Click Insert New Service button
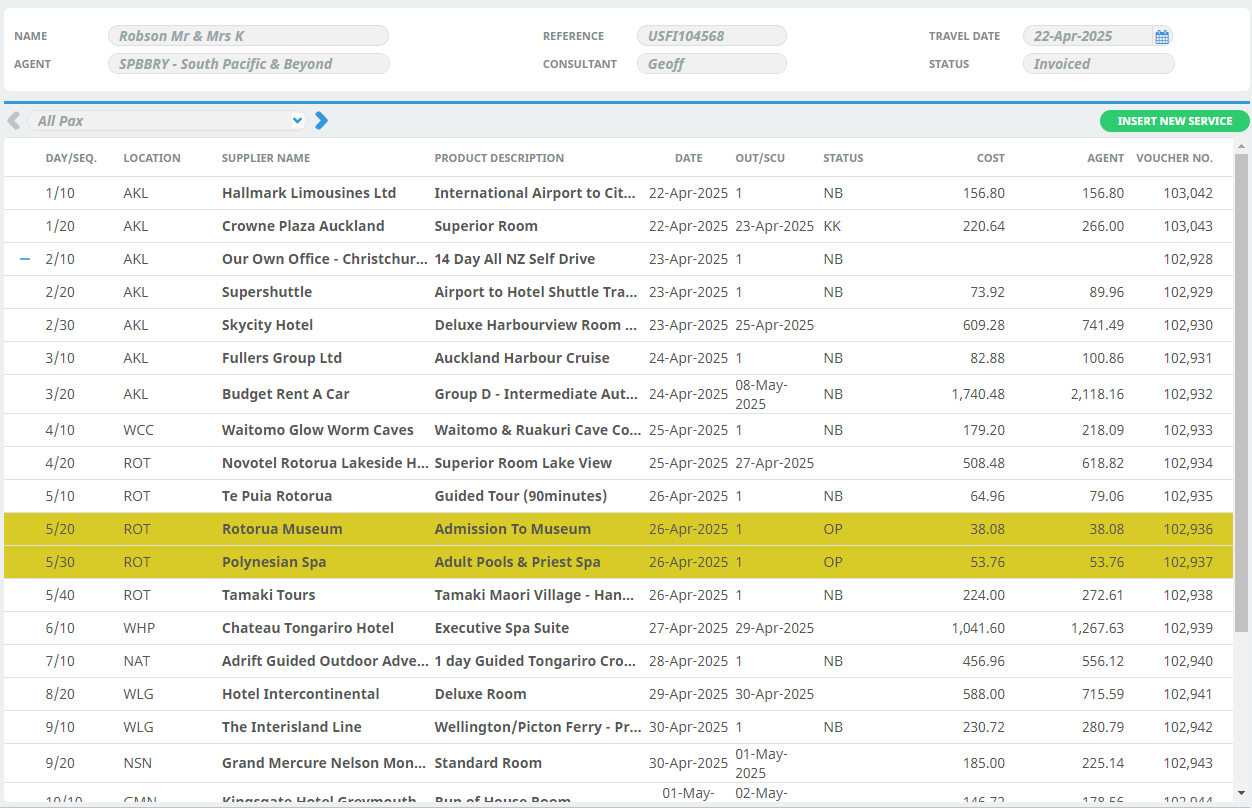This screenshot has height=808, width=1252. 1174,121
